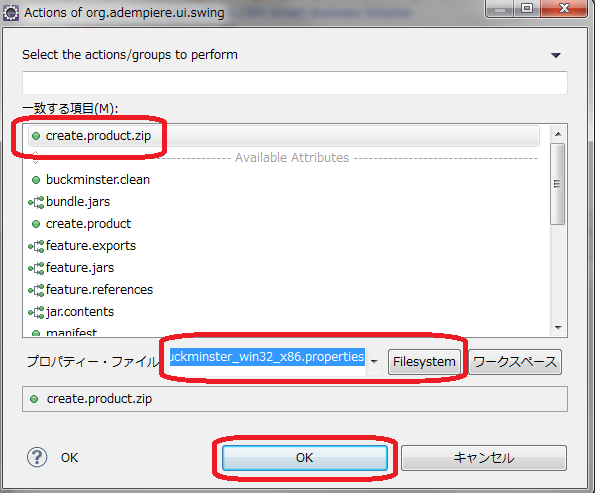
Task: Click the group icon beside feature.jars
Action: 36,268
